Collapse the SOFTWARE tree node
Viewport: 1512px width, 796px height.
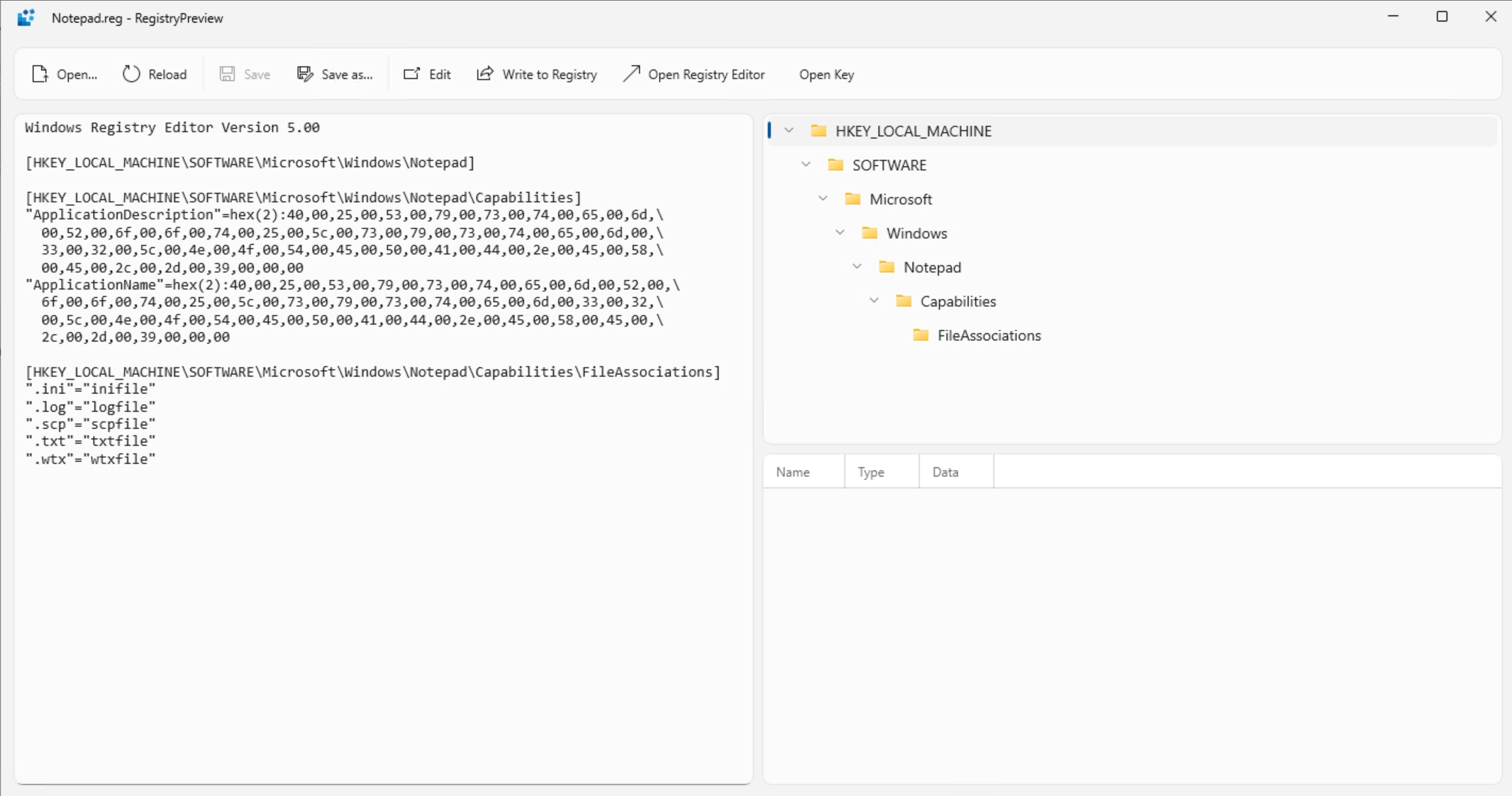(x=806, y=164)
